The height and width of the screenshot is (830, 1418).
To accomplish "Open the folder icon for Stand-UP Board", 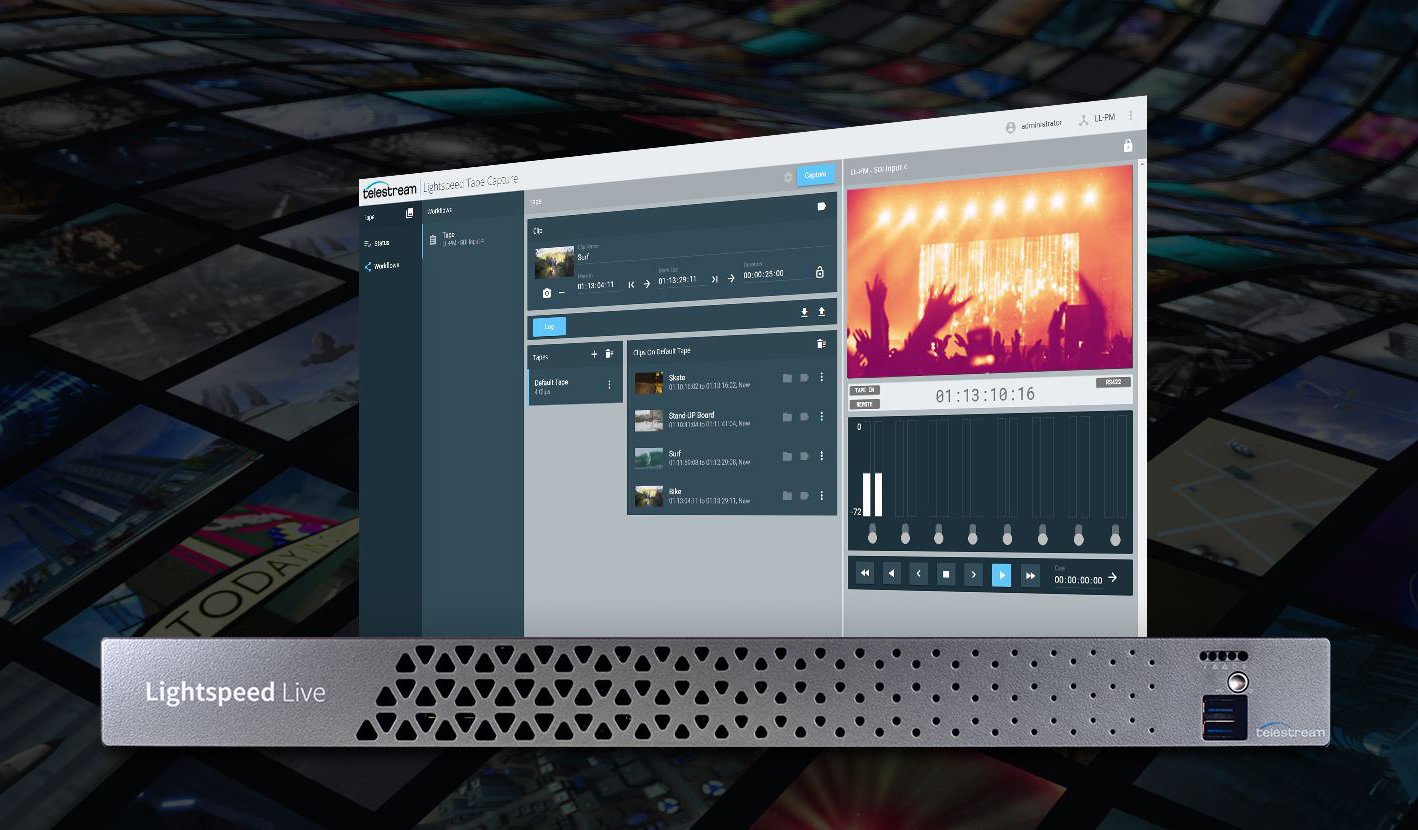I will point(787,417).
